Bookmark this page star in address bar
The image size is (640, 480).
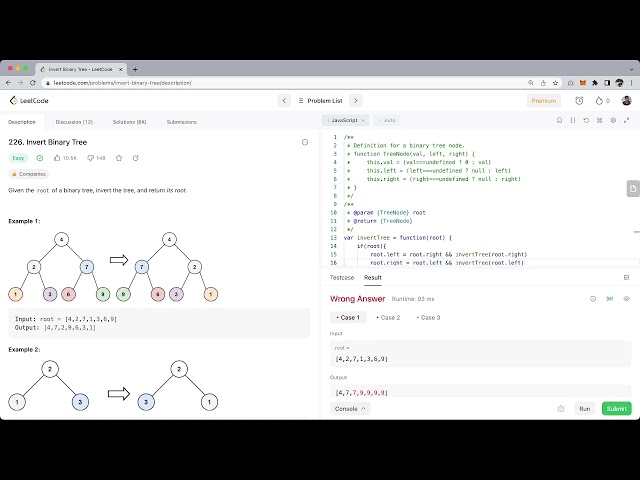click(555, 83)
